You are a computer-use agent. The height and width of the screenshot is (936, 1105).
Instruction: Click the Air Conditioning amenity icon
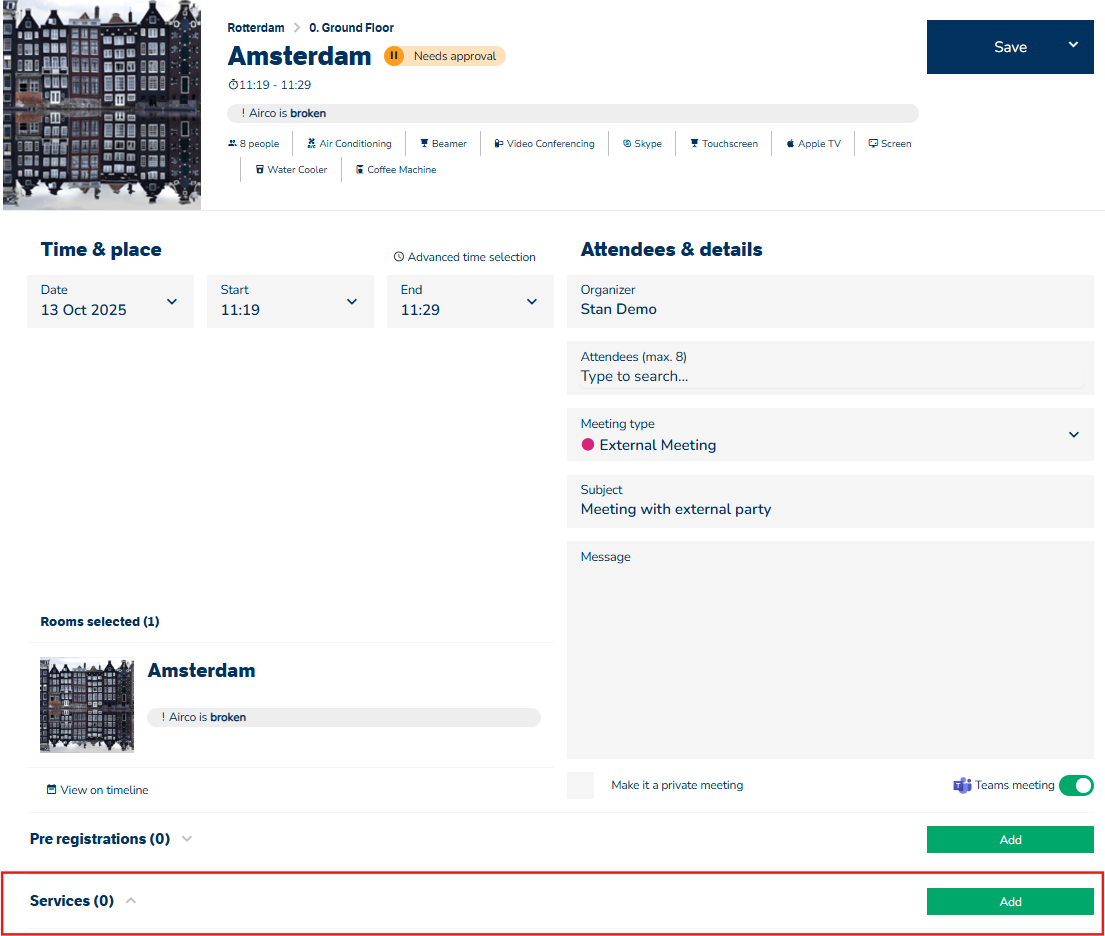(312, 144)
